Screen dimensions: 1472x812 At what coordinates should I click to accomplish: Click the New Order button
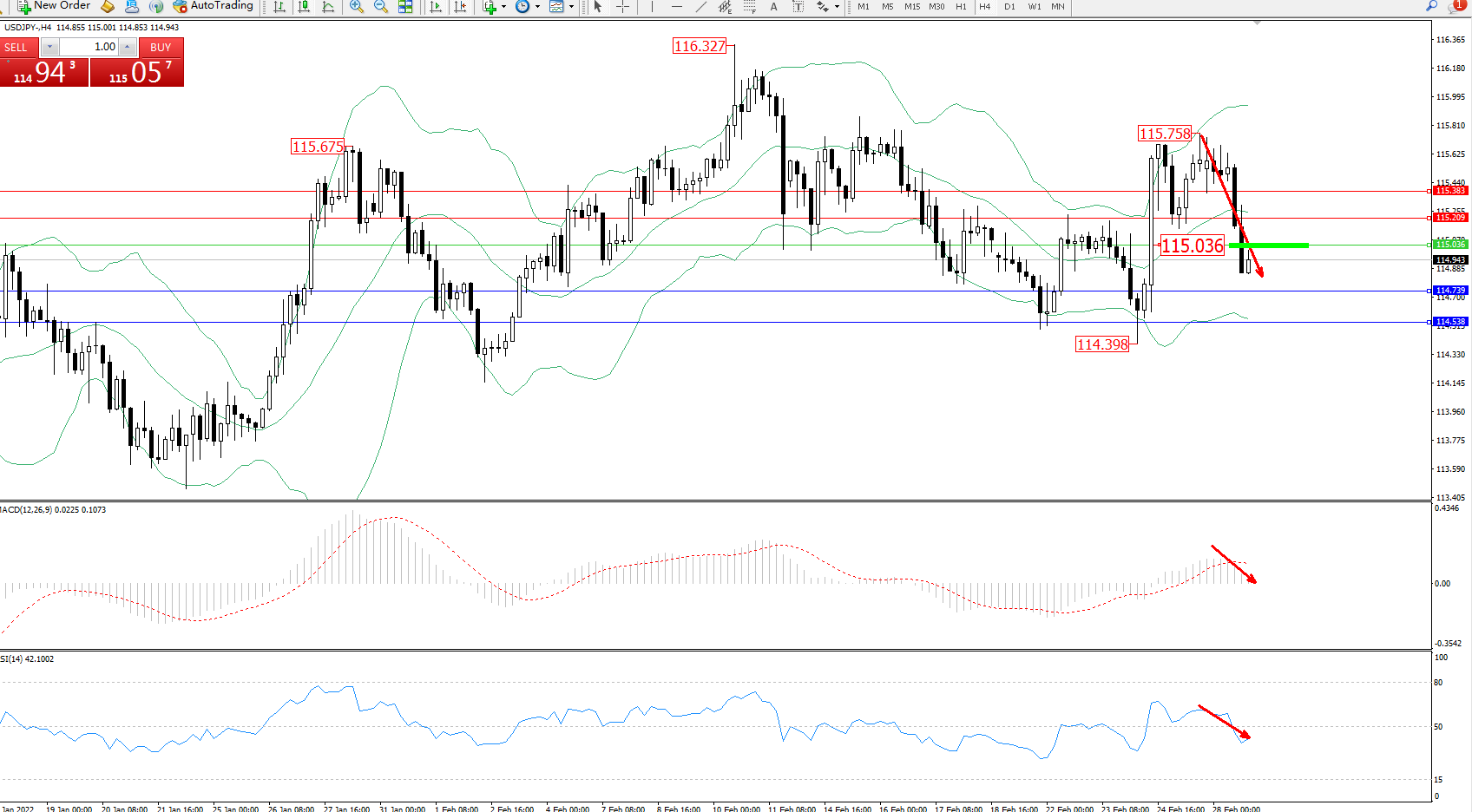coord(54,6)
